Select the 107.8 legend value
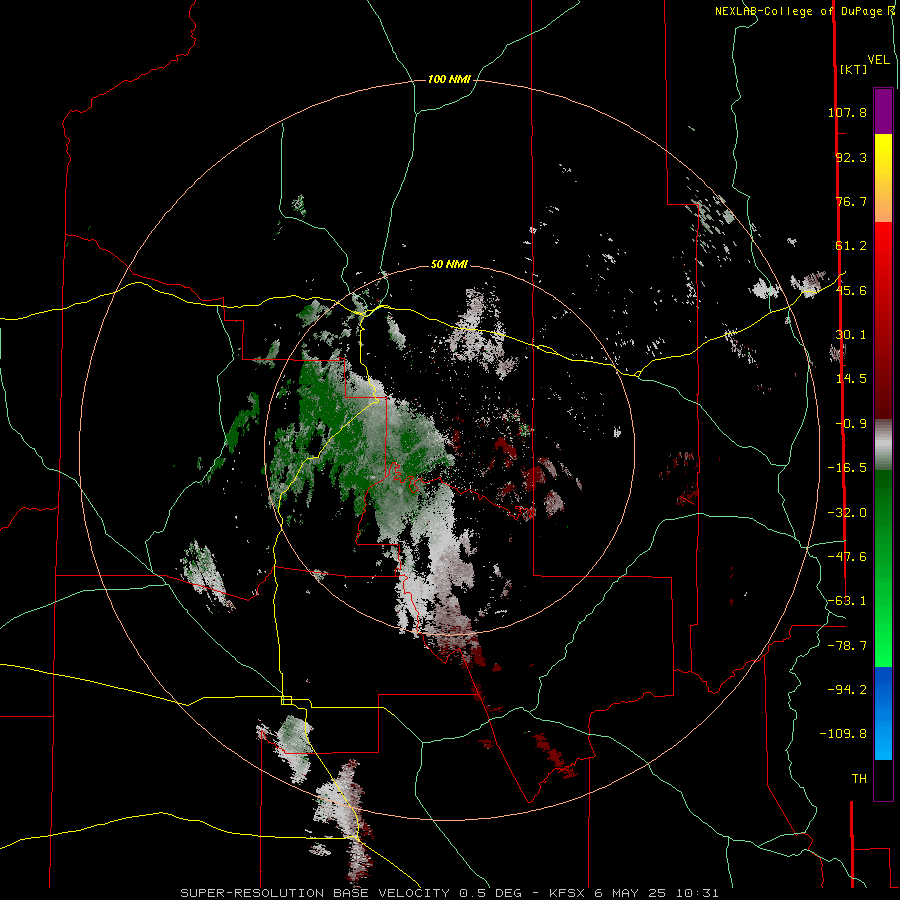 pos(847,112)
